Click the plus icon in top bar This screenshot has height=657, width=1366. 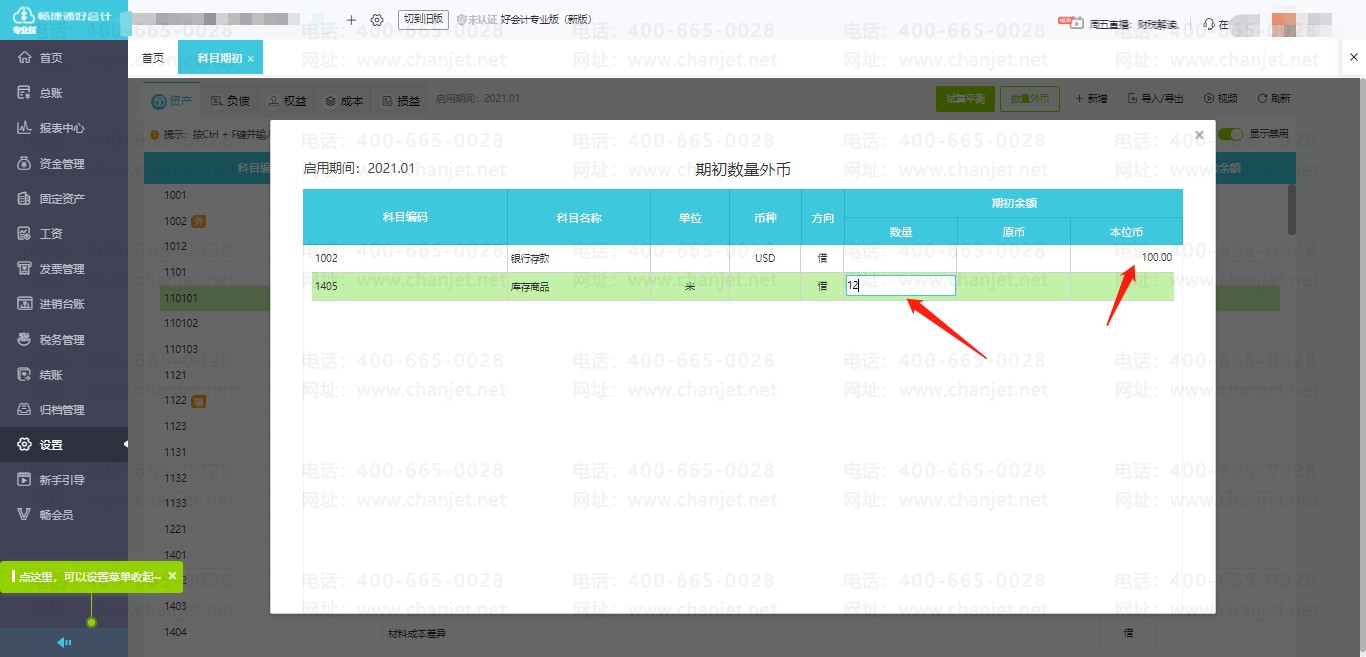pyautogui.click(x=351, y=20)
